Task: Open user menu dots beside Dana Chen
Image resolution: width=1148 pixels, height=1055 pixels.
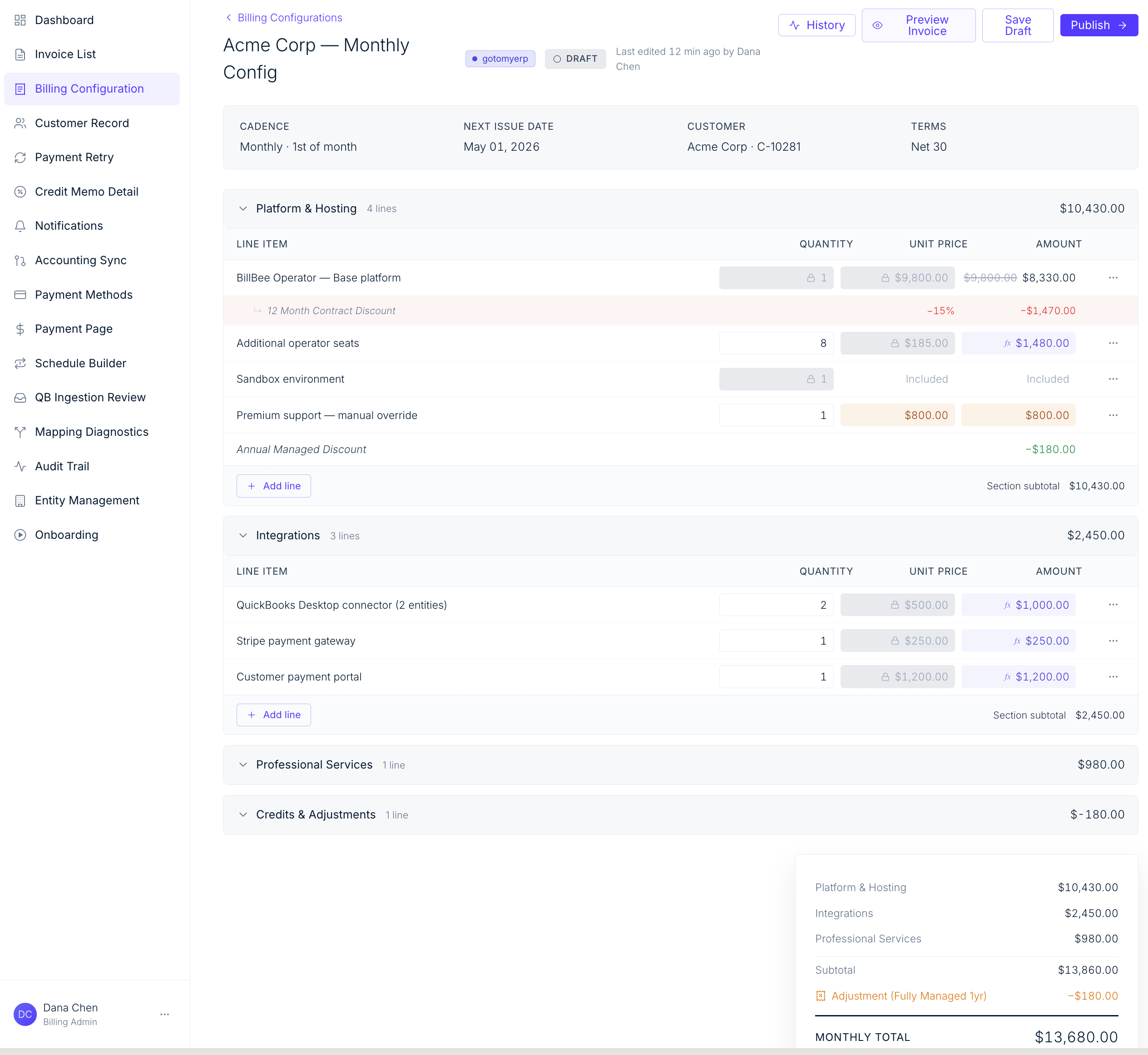Action: coord(164,1015)
